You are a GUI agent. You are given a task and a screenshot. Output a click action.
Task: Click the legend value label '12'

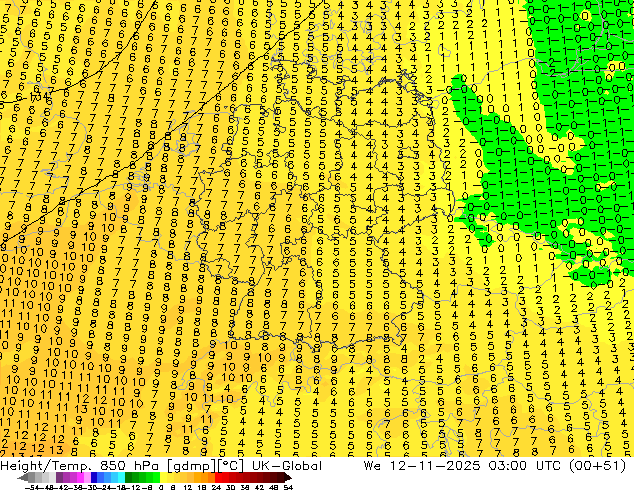tap(188, 487)
